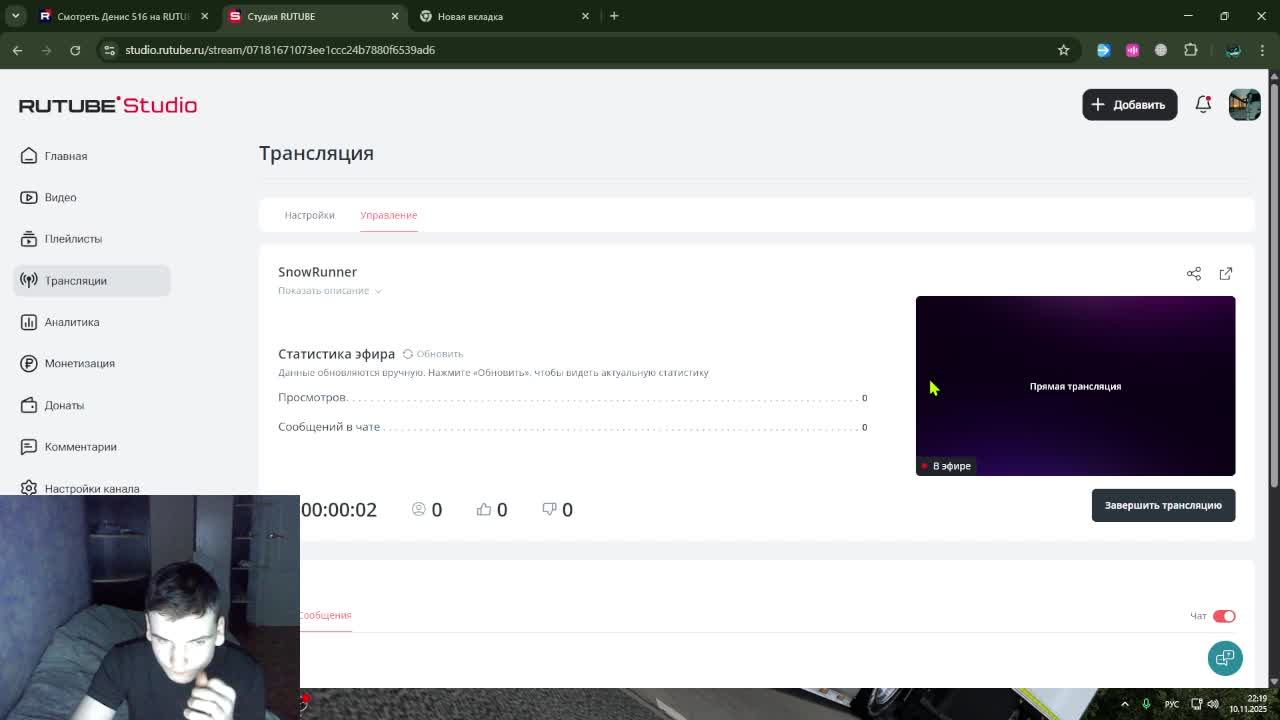Image resolution: width=1280 pixels, height=720 pixels.
Task: Select the Управление tab
Action: [388, 215]
